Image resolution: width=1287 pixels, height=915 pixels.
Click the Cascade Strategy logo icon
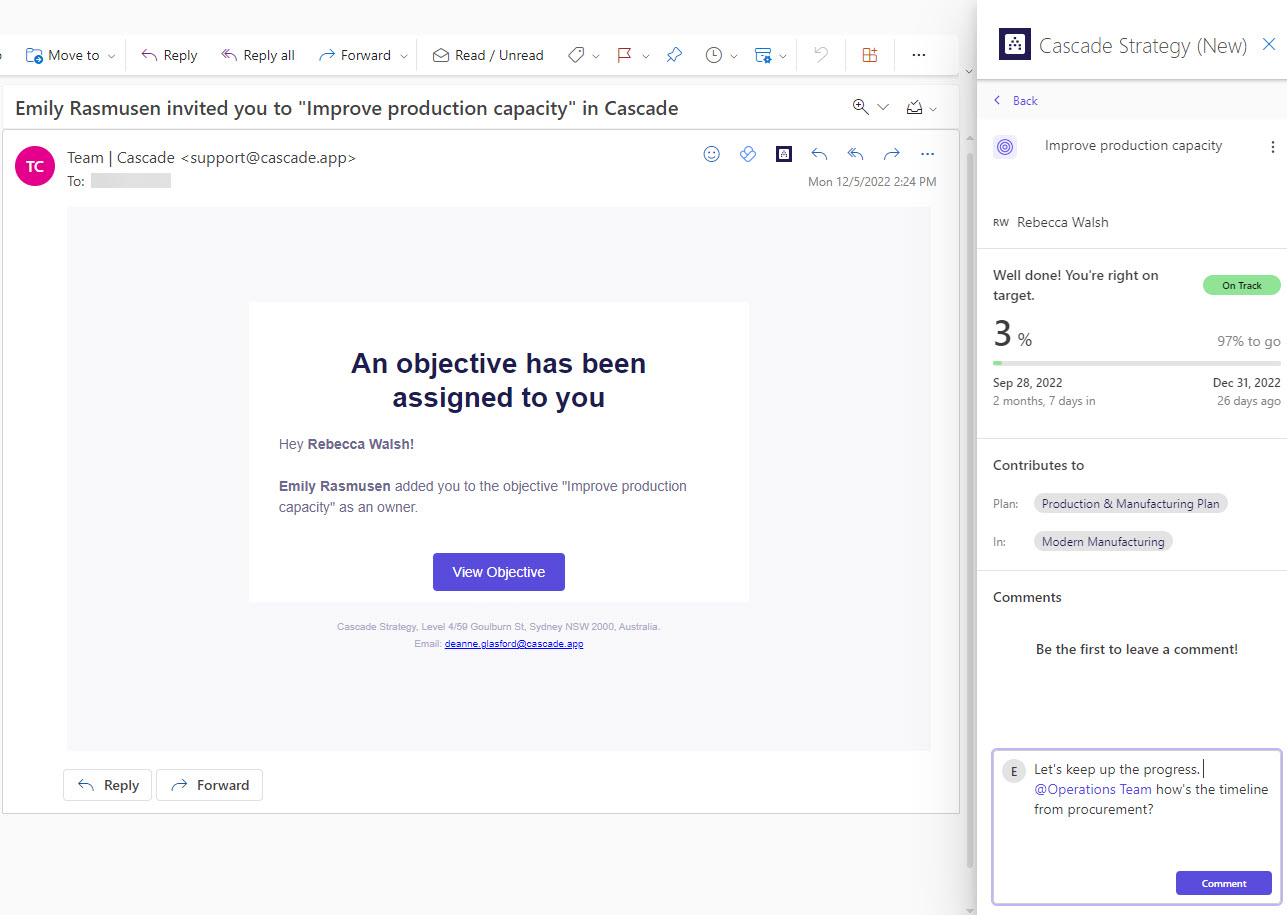click(1015, 44)
